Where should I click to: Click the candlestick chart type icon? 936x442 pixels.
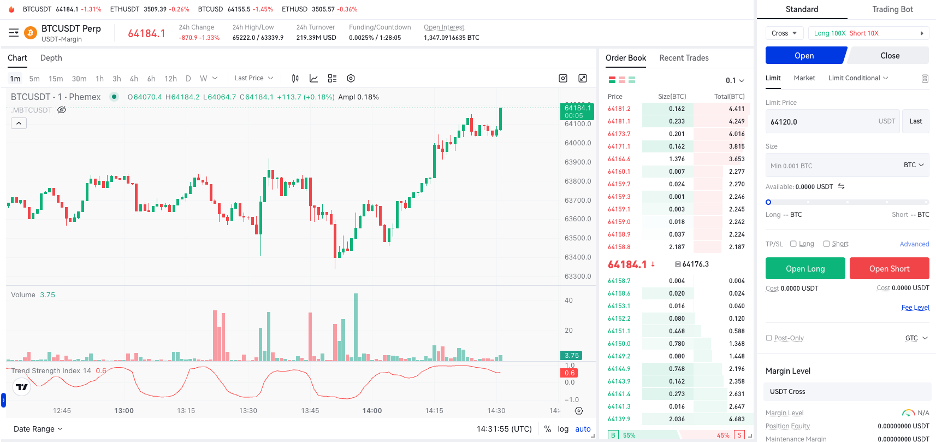295,78
